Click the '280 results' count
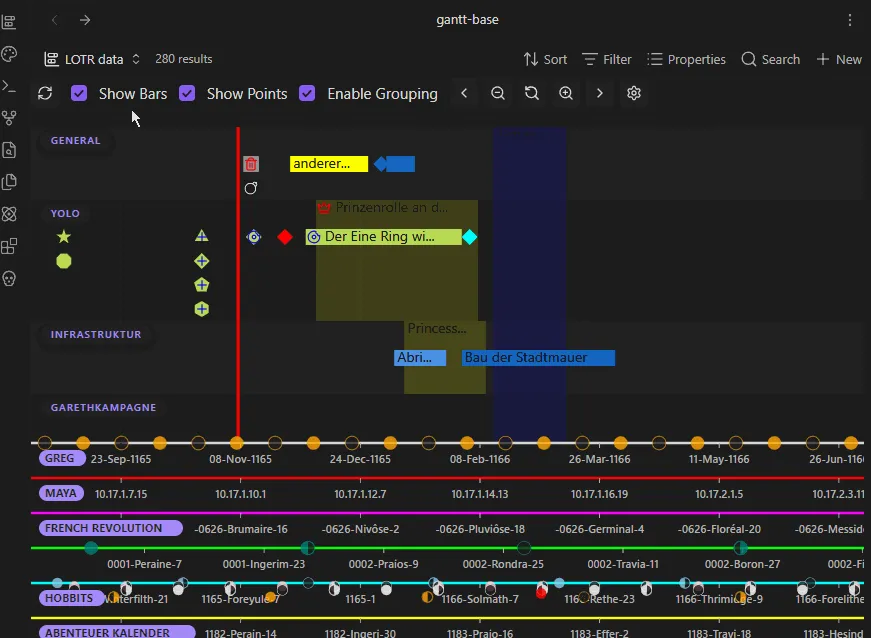 (183, 59)
